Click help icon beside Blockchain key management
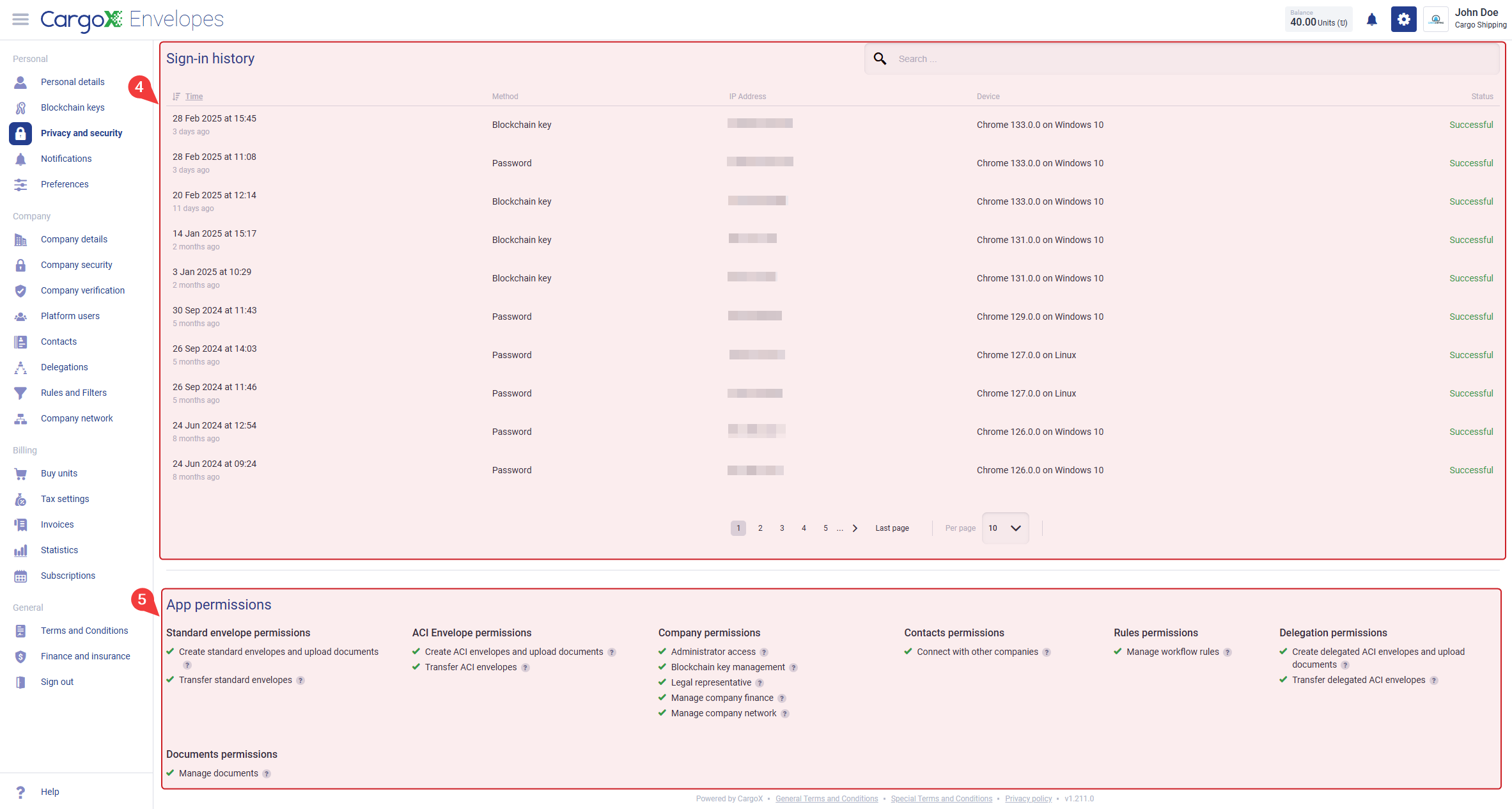Viewport: 1512px width, 809px height. pos(793,668)
